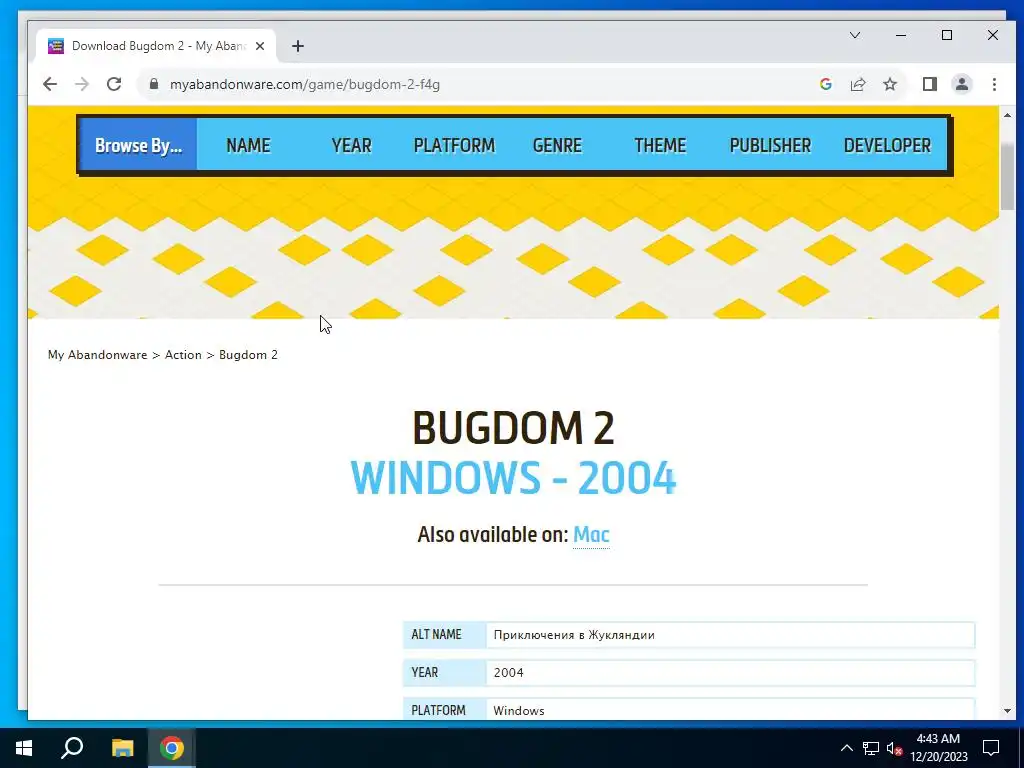Browse games by YEAR
This screenshot has width=1024, height=768.
click(x=351, y=145)
